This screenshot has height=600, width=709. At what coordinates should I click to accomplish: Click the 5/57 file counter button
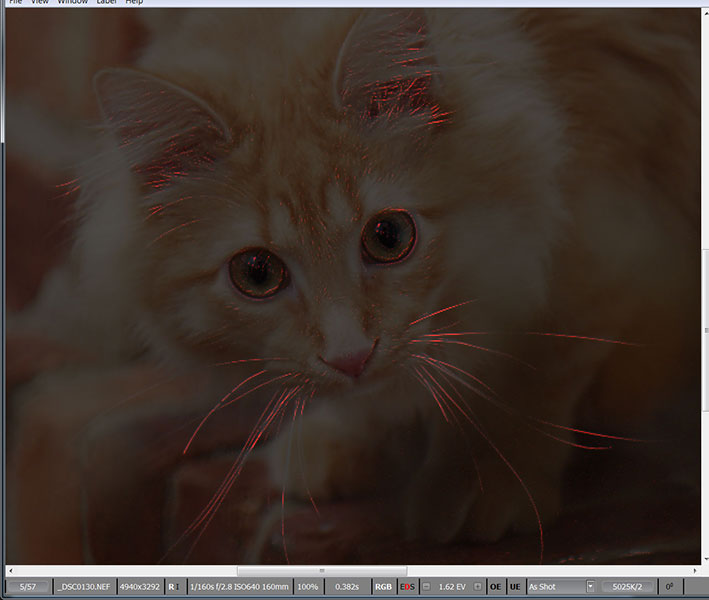point(27,586)
